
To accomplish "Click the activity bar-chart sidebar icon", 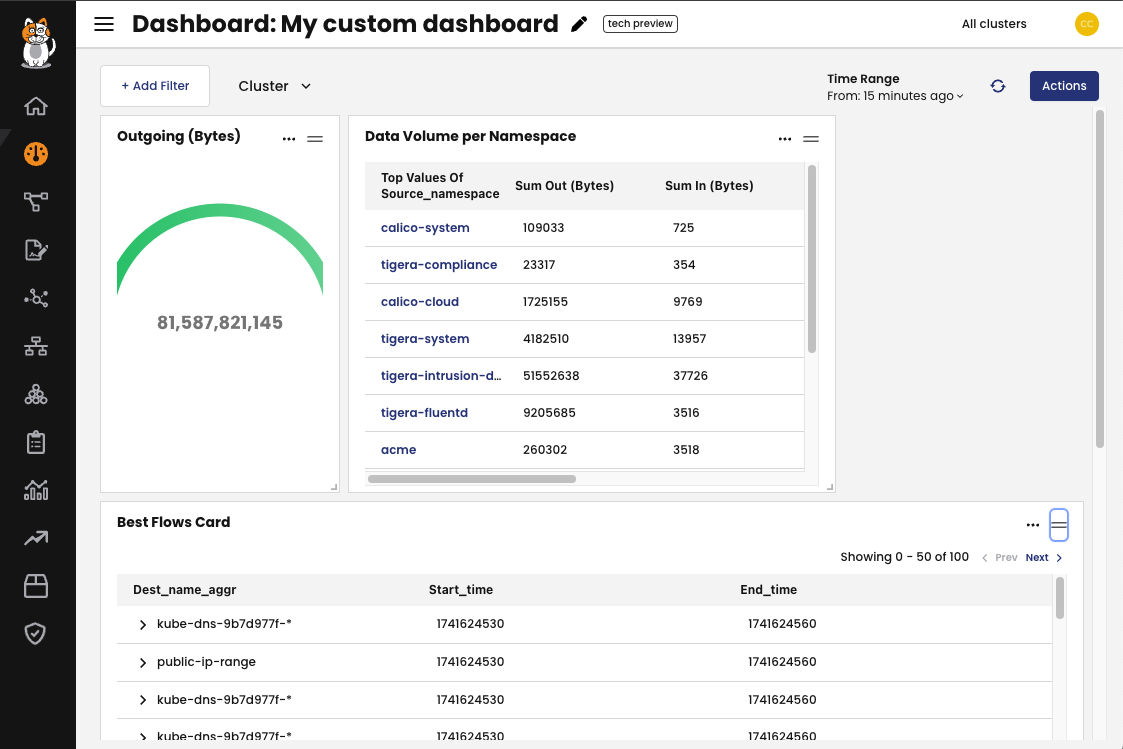I will 36,489.
